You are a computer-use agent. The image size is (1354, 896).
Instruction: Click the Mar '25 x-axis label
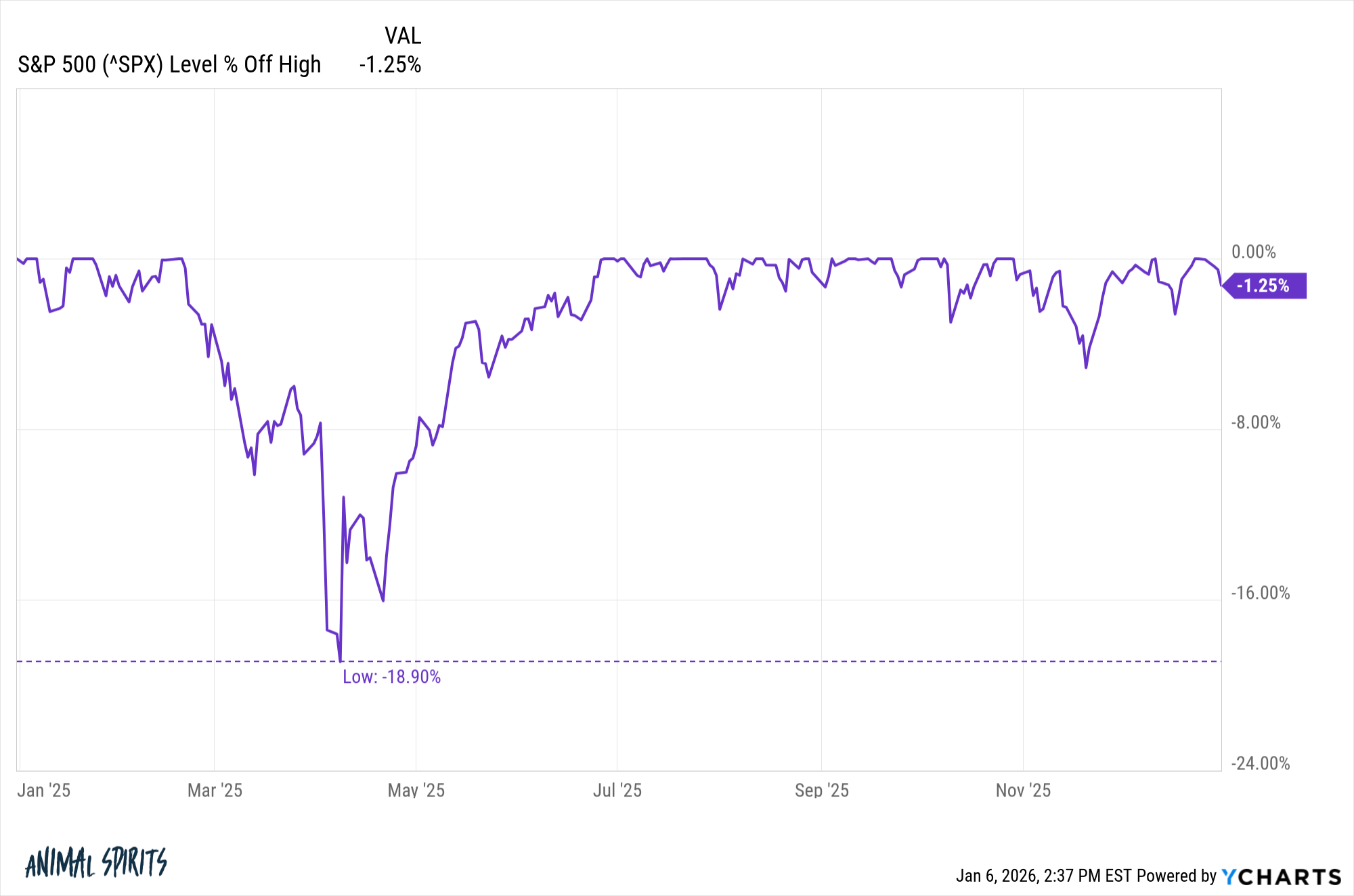point(215,790)
